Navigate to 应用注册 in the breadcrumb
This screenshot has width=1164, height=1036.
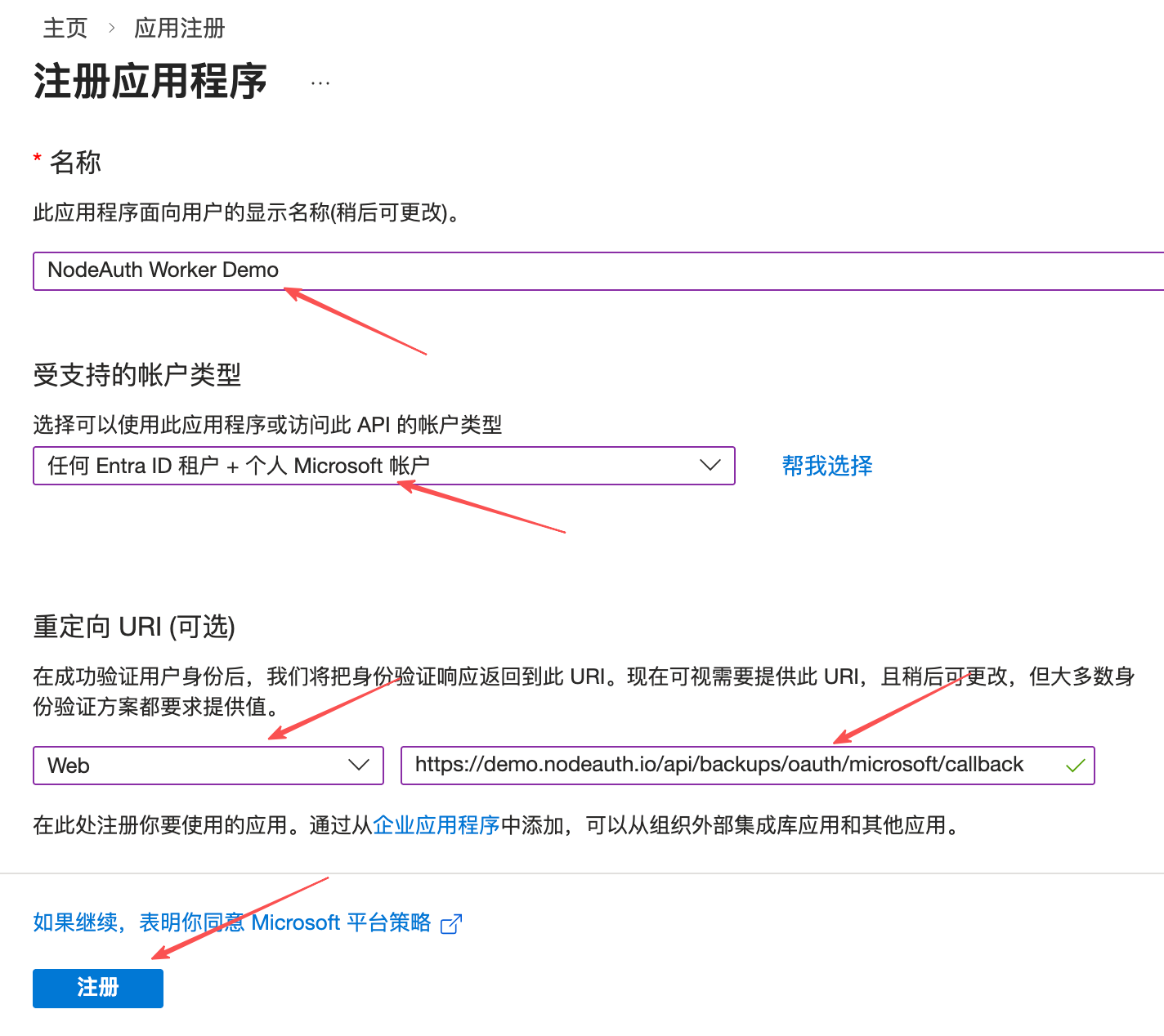[x=179, y=29]
